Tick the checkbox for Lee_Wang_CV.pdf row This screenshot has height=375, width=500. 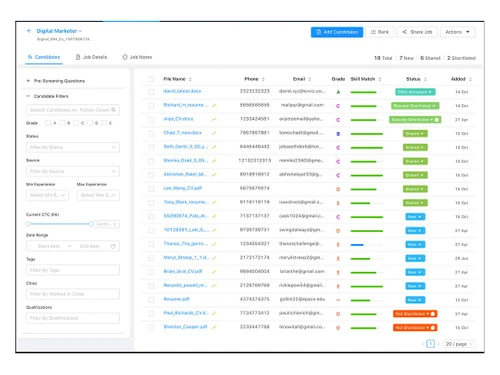(x=151, y=189)
